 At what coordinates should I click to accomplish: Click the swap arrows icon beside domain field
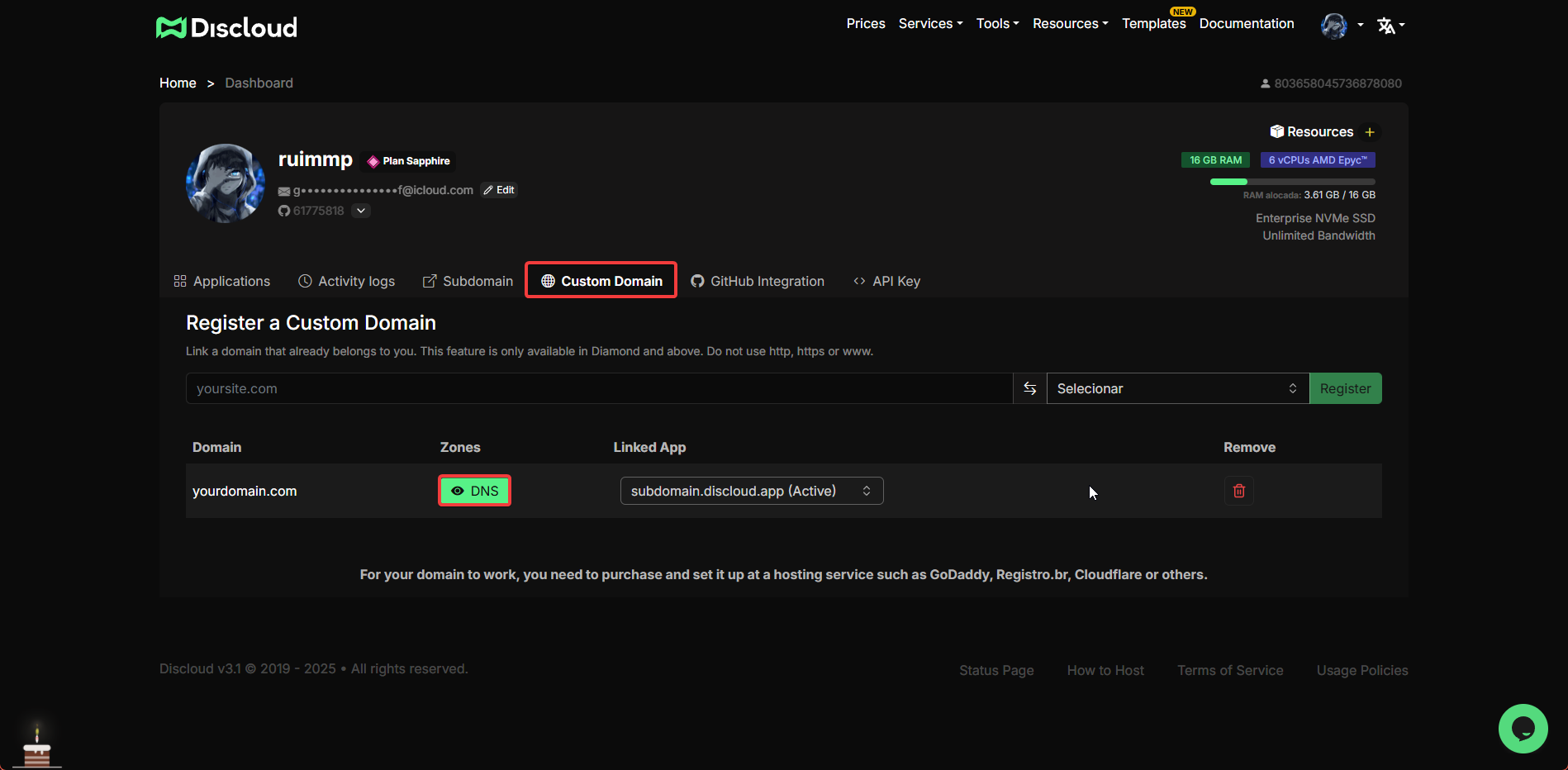[1029, 388]
